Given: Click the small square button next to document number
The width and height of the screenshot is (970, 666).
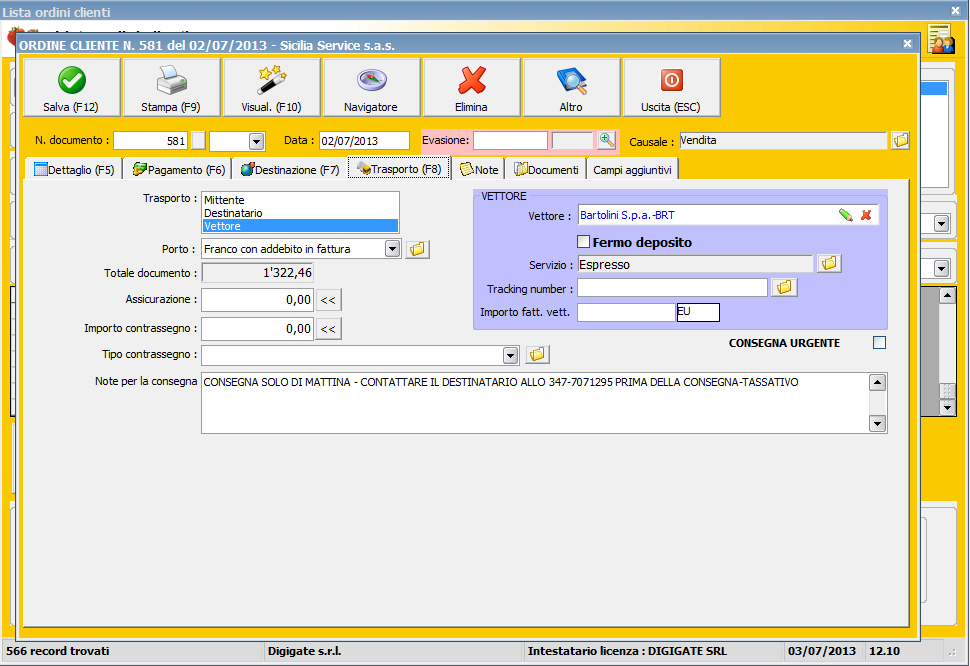Looking at the screenshot, I should (198, 140).
